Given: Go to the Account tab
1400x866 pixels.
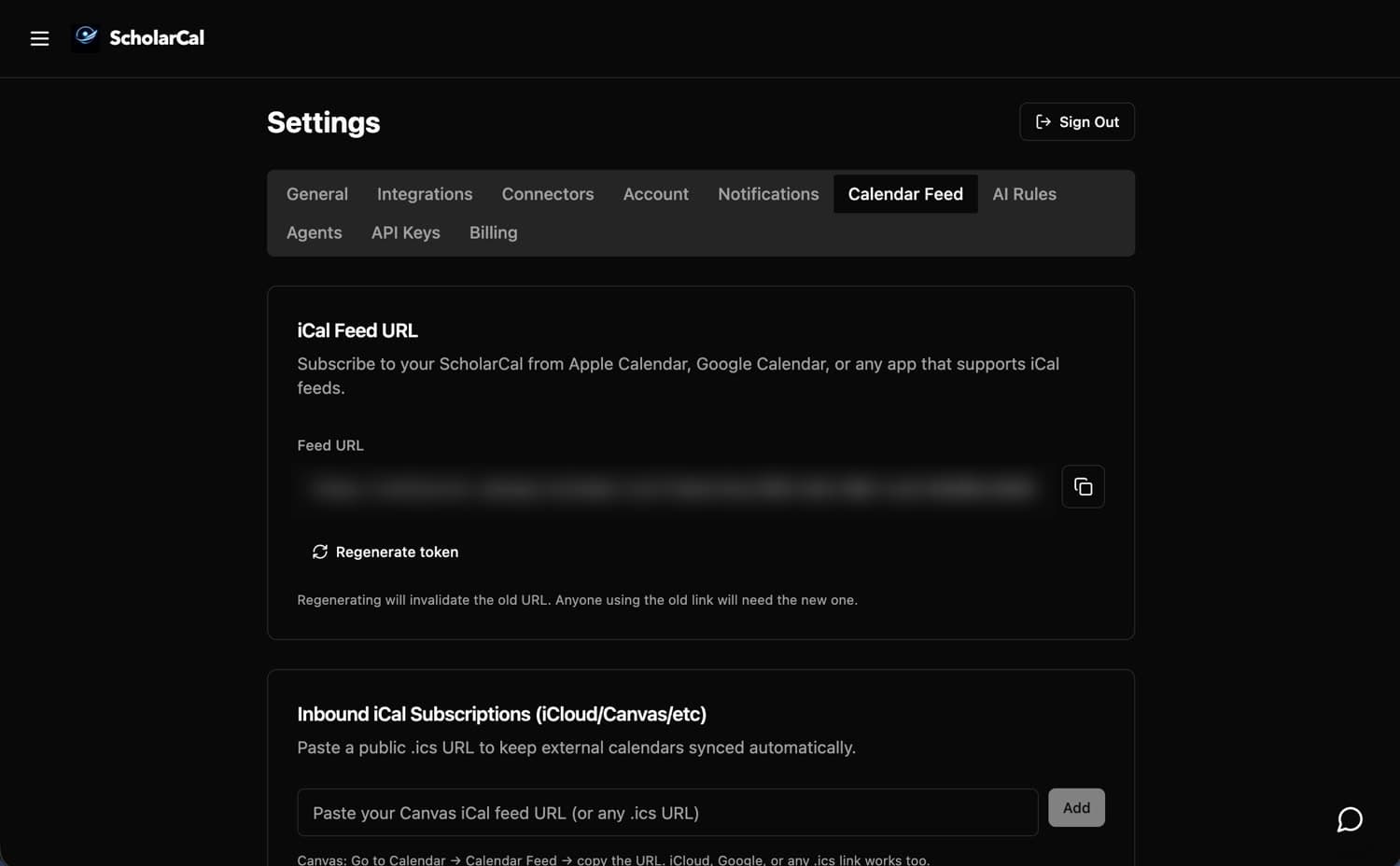Looking at the screenshot, I should pos(656,194).
